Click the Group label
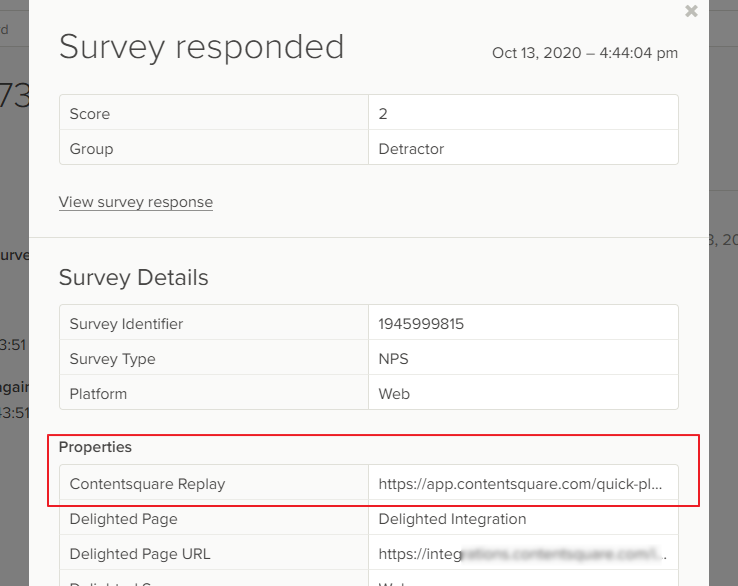 point(91,149)
